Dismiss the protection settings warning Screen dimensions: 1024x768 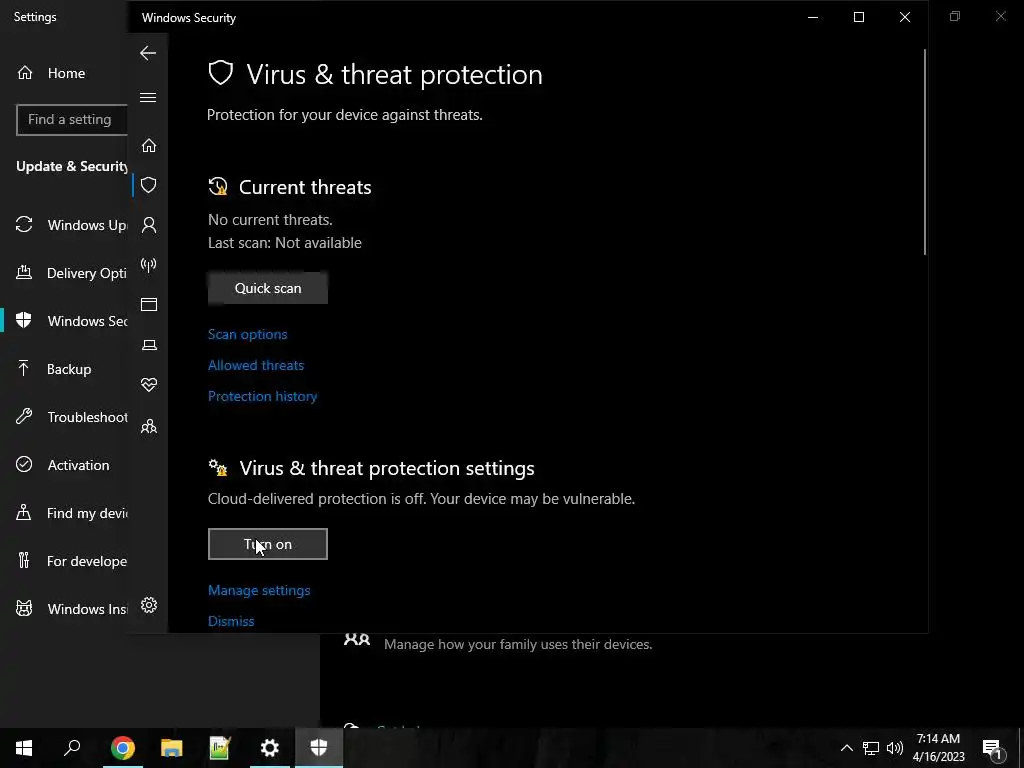coord(231,621)
